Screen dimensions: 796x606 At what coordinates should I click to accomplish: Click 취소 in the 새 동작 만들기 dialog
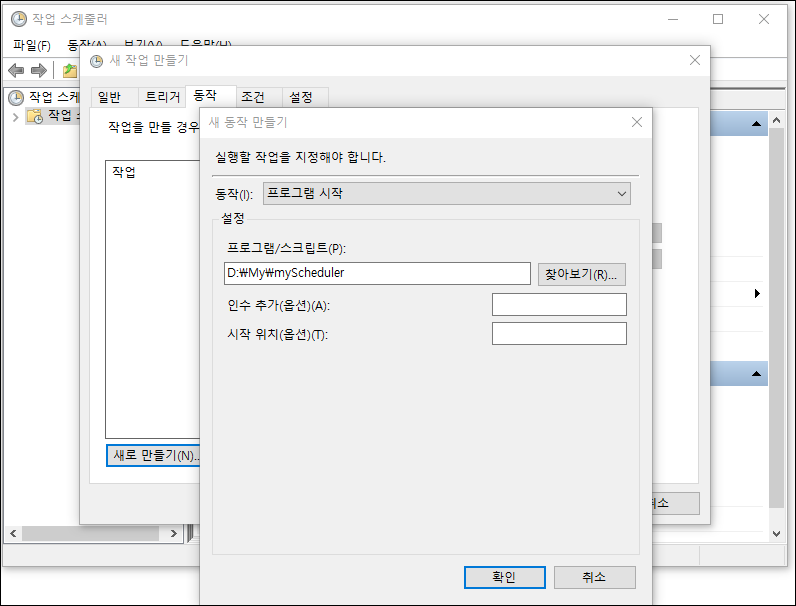click(594, 577)
